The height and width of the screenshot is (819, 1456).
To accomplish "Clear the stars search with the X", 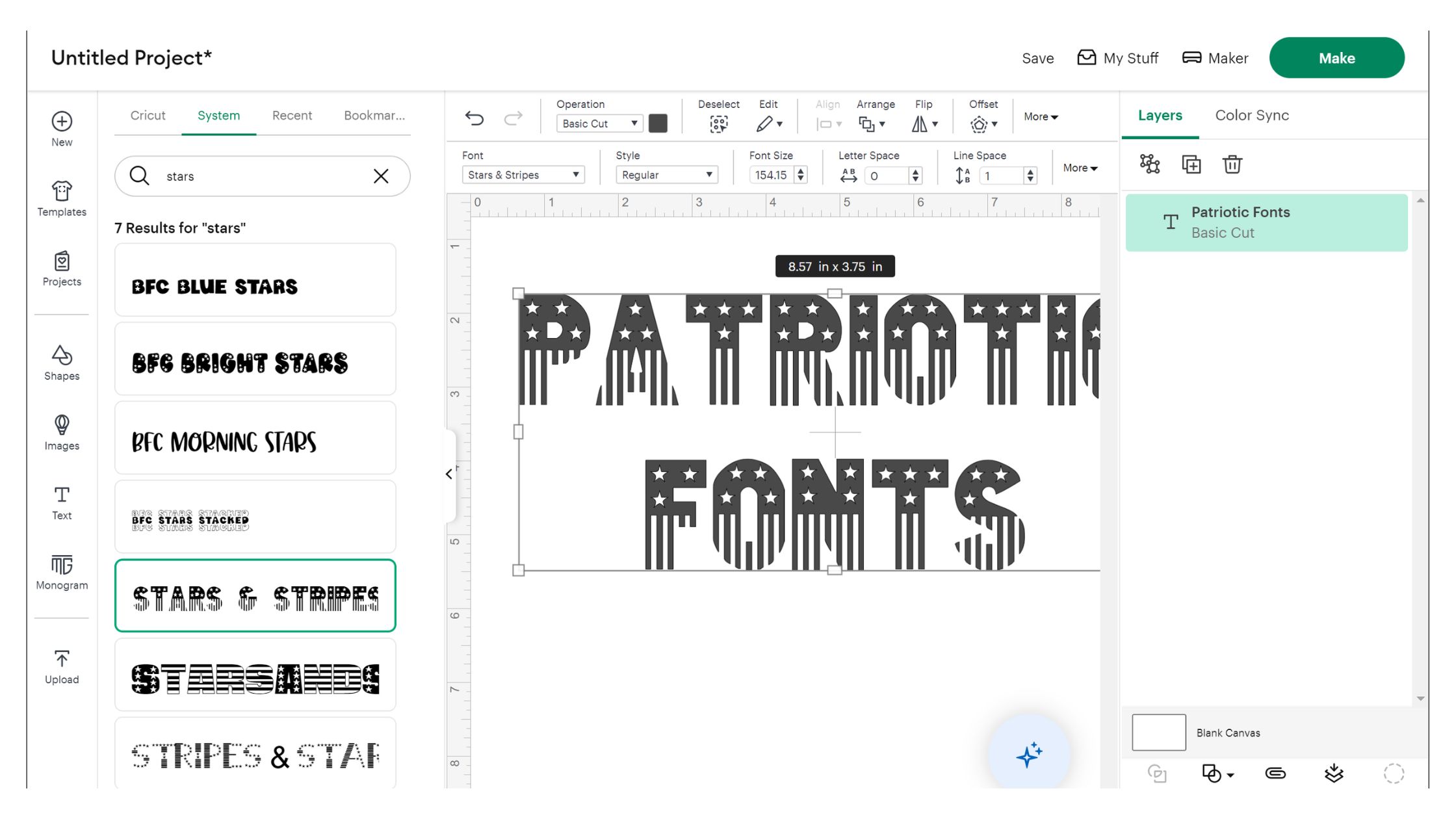I will coord(381,175).
